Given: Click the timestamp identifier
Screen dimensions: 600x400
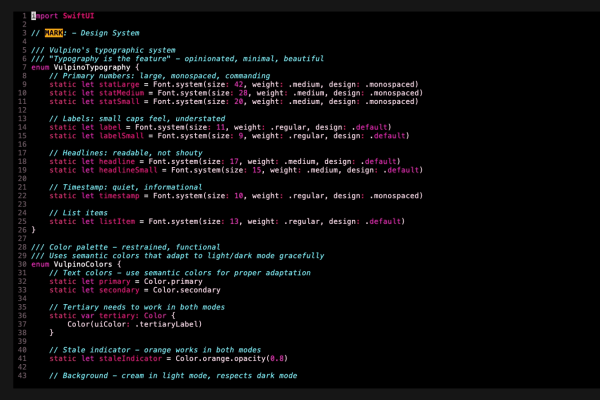Looking at the screenshot, I should click(119, 196).
